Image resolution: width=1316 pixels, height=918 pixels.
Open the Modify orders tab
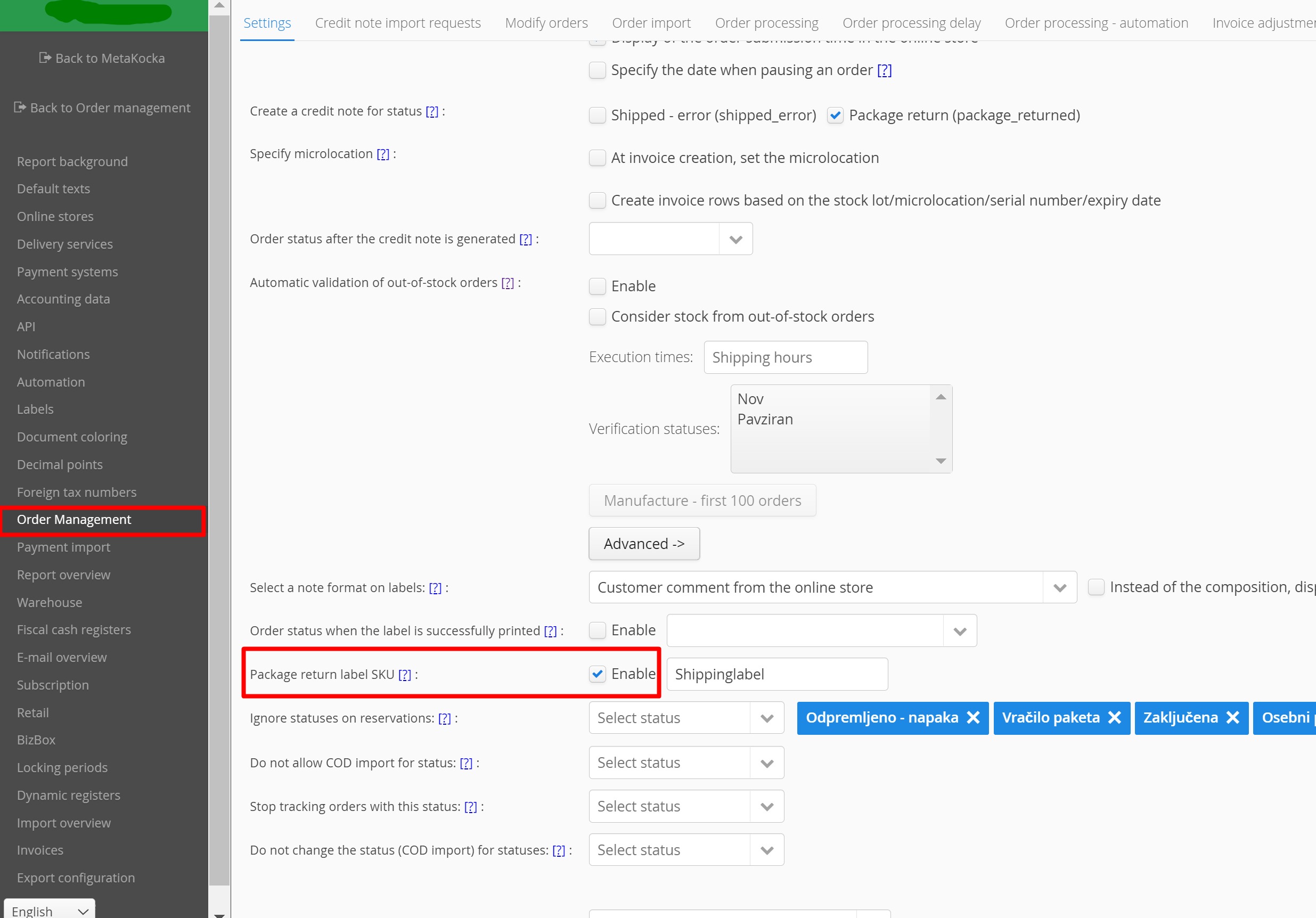point(546,23)
